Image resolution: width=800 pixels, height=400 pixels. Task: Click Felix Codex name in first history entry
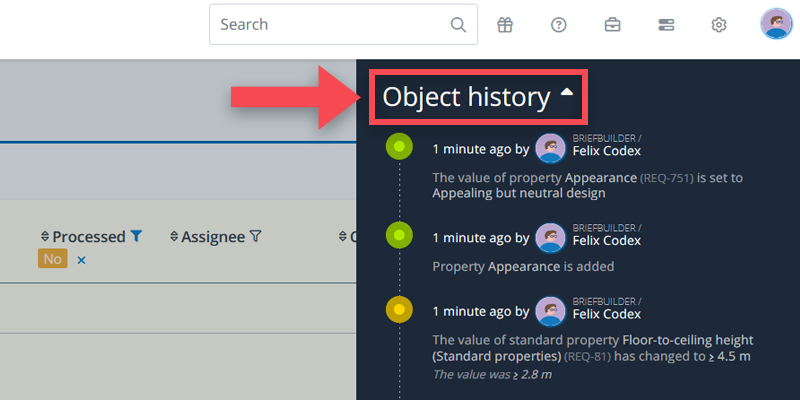(606, 151)
